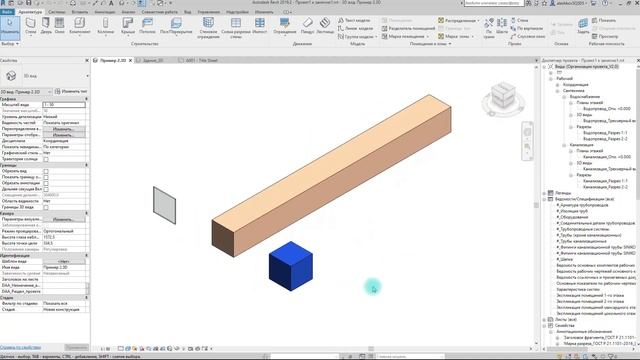The image size is (640, 360).
Task: Expand the Марка помещения dropdown
Action: pos(427,36)
